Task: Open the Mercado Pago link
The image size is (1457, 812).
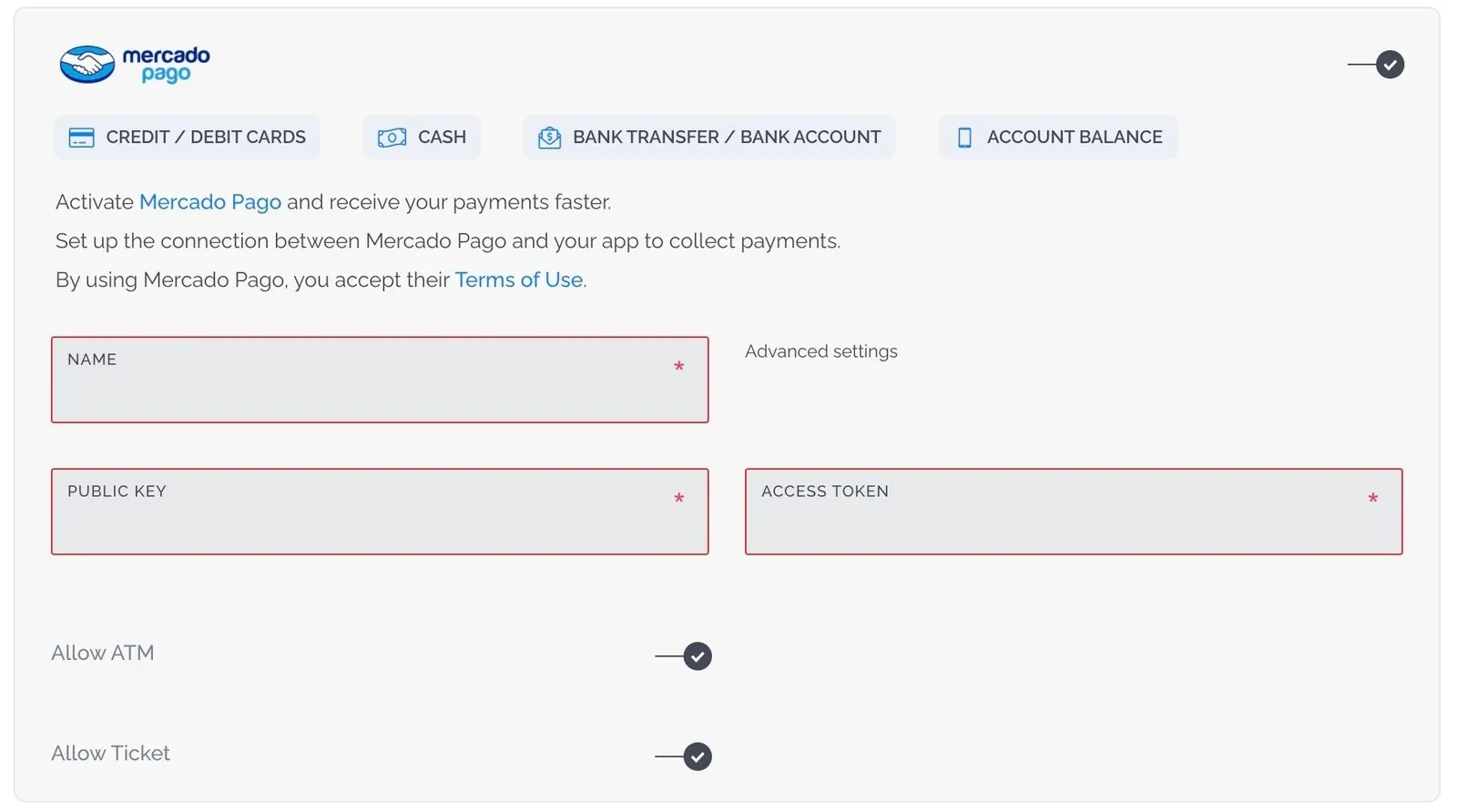Action: click(x=210, y=202)
